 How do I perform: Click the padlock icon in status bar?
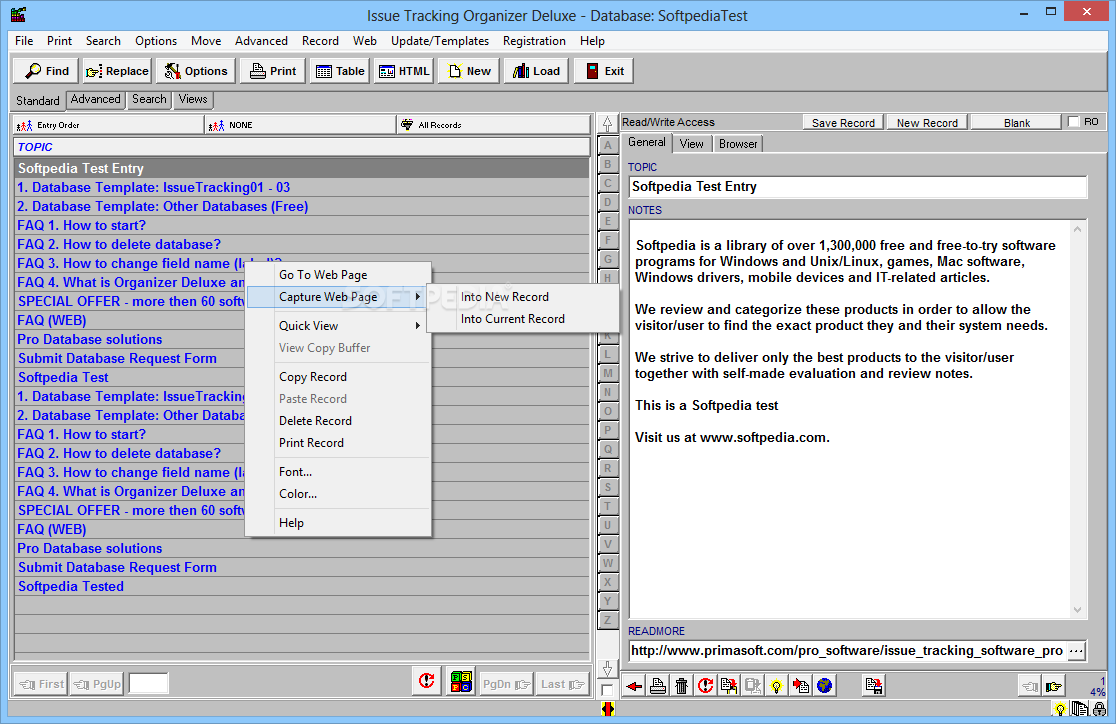pyautogui.click(x=1100, y=709)
